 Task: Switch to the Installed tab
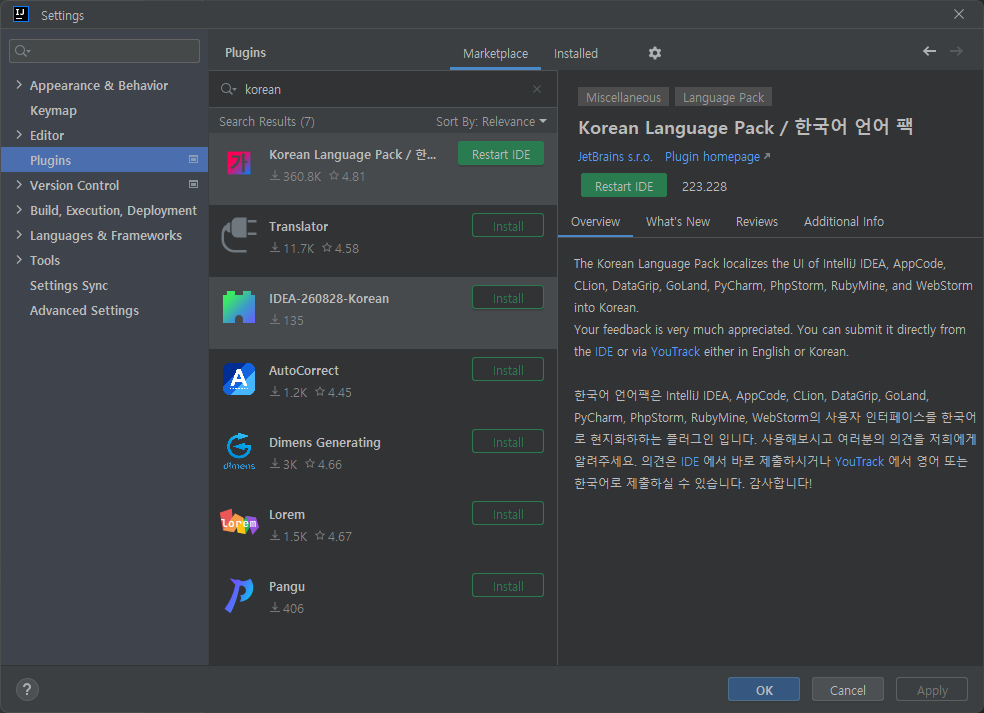(575, 54)
